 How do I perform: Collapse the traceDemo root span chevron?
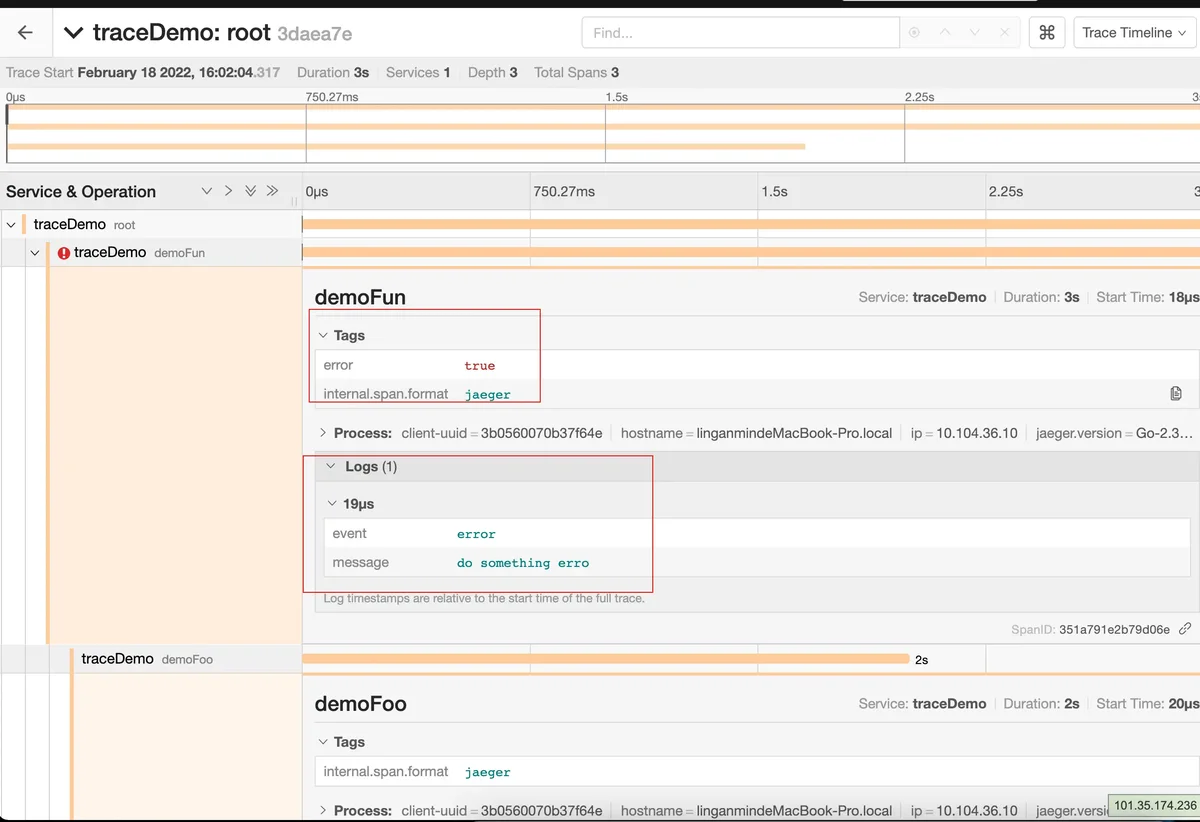[11, 225]
